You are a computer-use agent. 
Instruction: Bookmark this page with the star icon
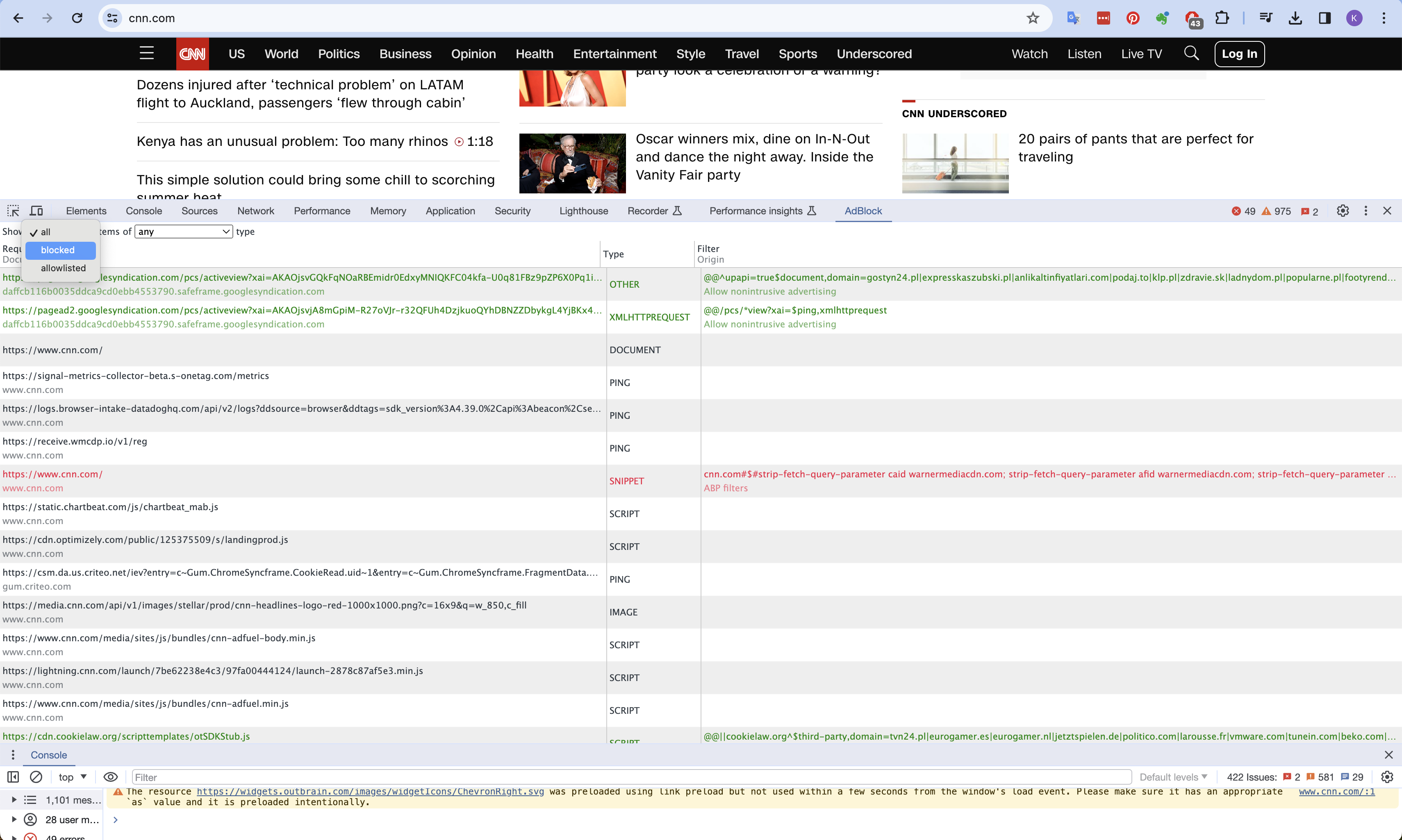tap(1033, 18)
